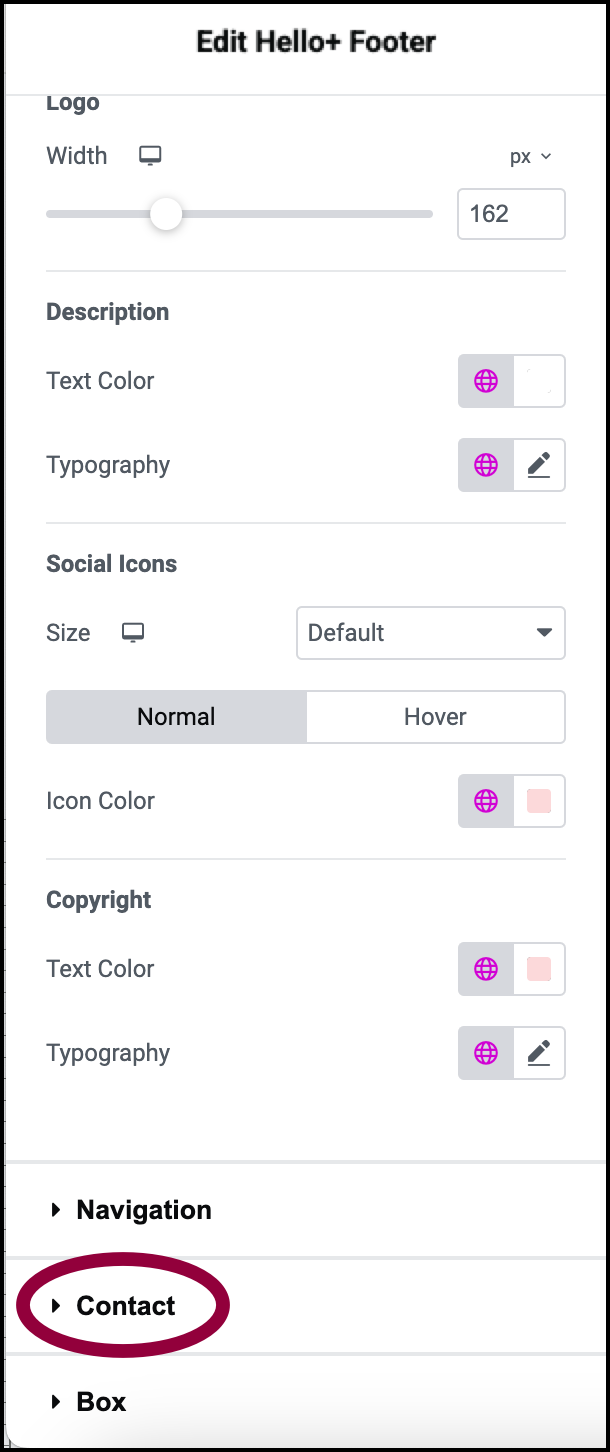Click the Logo Width value field showing 162
The width and height of the screenshot is (610, 1452).
pos(511,214)
